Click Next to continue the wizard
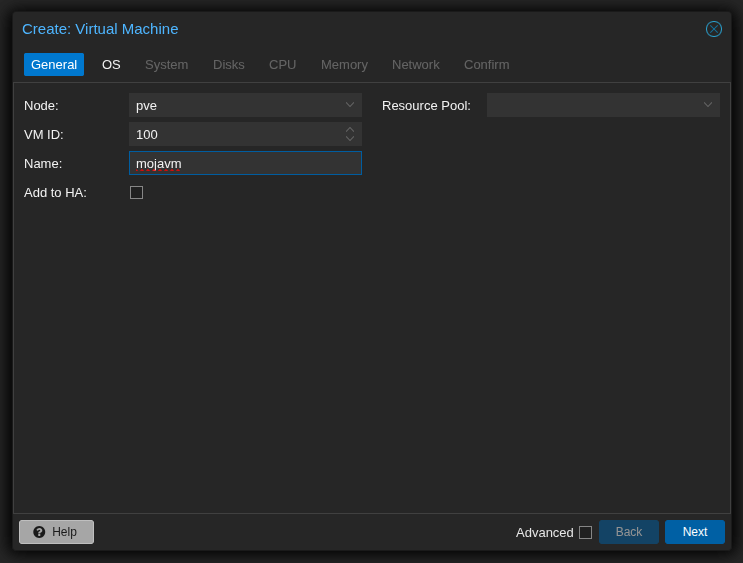743x563 pixels. click(694, 532)
